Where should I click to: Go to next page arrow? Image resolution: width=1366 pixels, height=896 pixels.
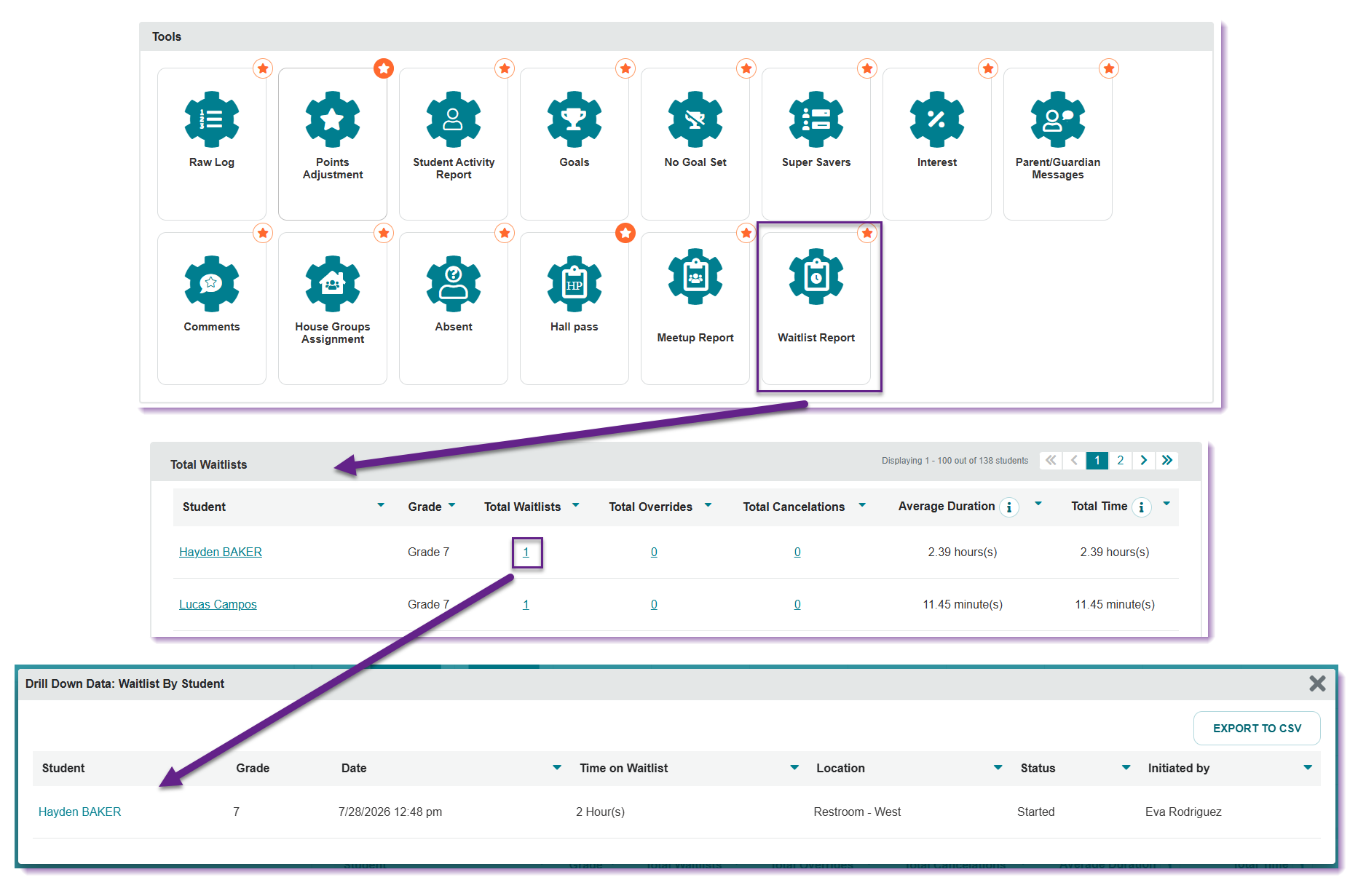click(1144, 460)
